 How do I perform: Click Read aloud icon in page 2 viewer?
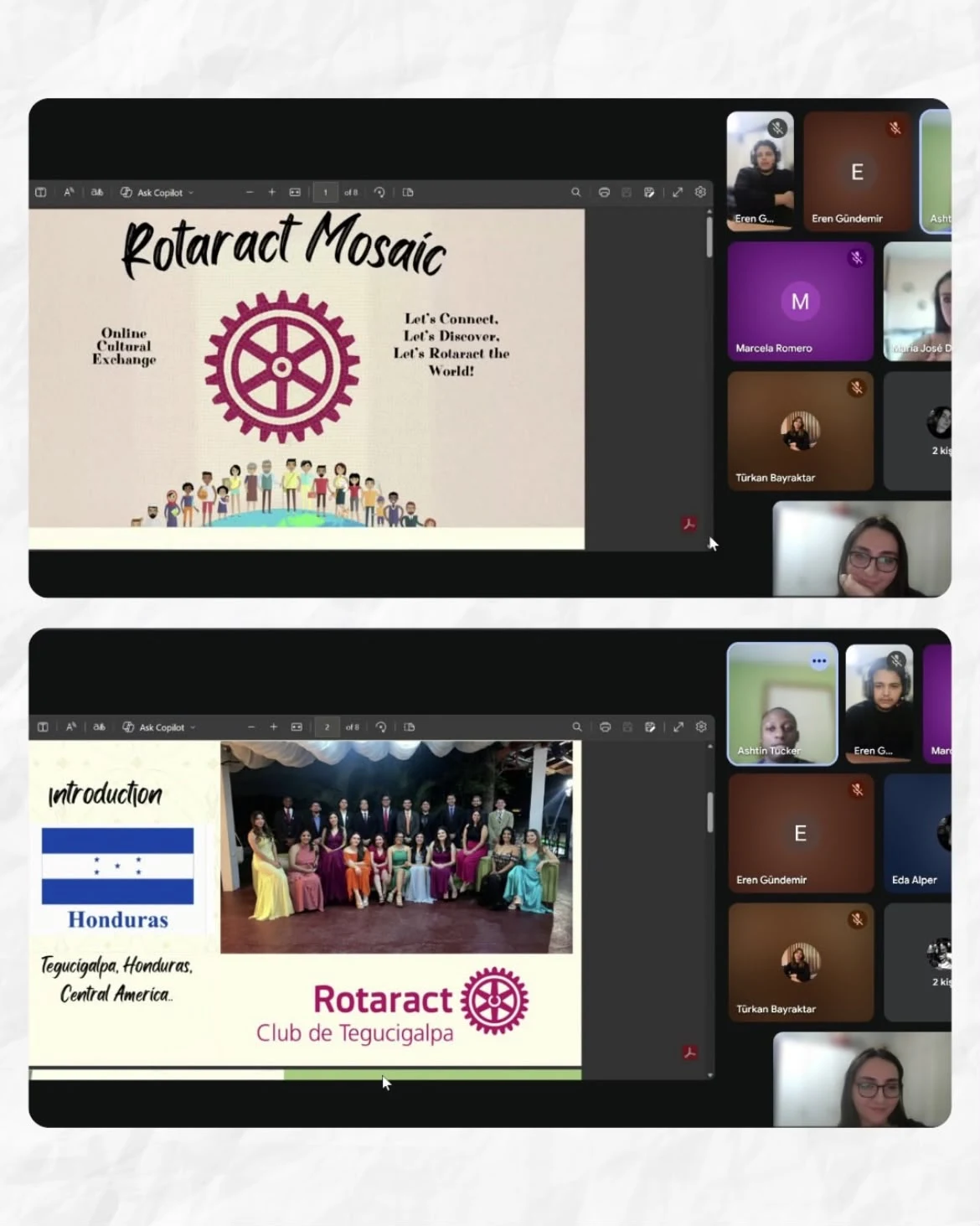71,727
